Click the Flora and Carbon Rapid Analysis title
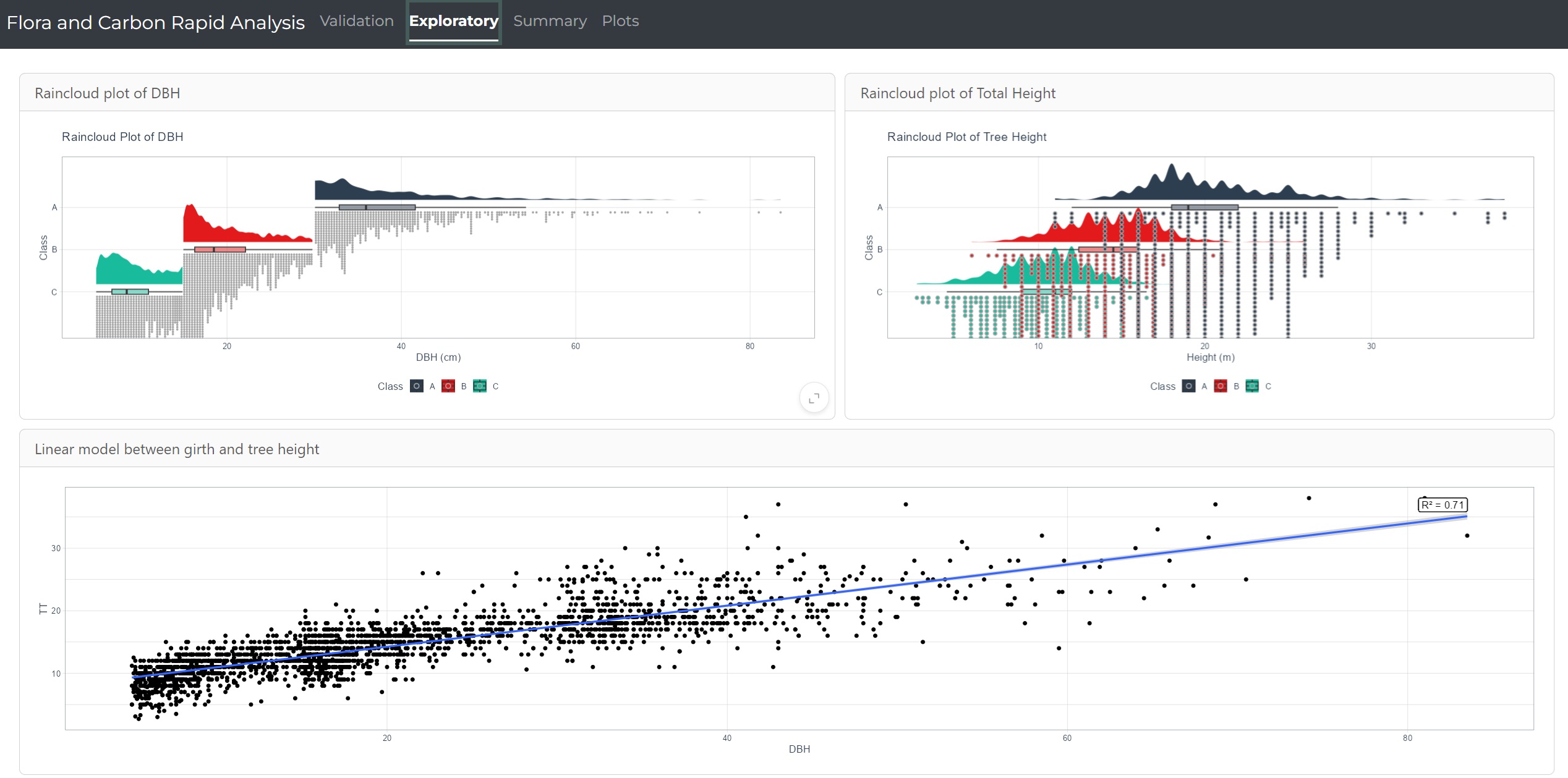Screen dimensions: 1568x778 [155, 23]
